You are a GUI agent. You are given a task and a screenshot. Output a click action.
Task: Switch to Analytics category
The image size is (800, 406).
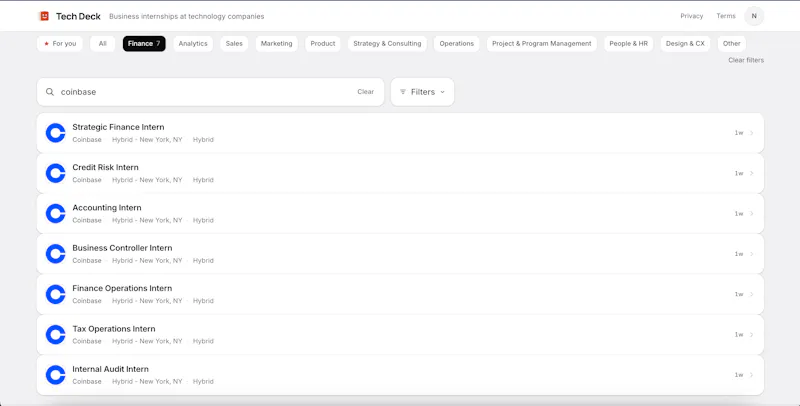click(x=193, y=44)
